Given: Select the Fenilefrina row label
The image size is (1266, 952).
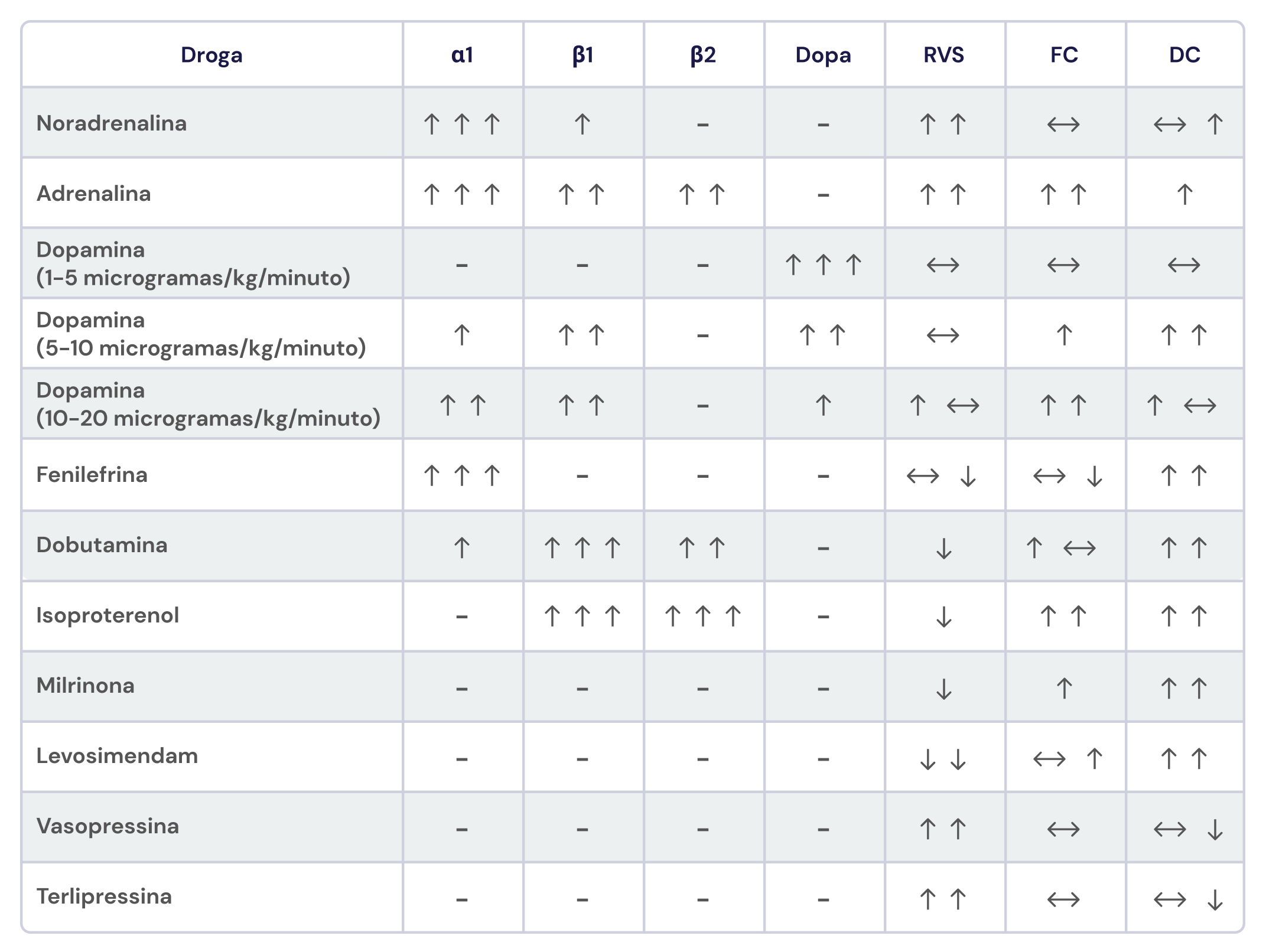Looking at the screenshot, I should (x=92, y=475).
